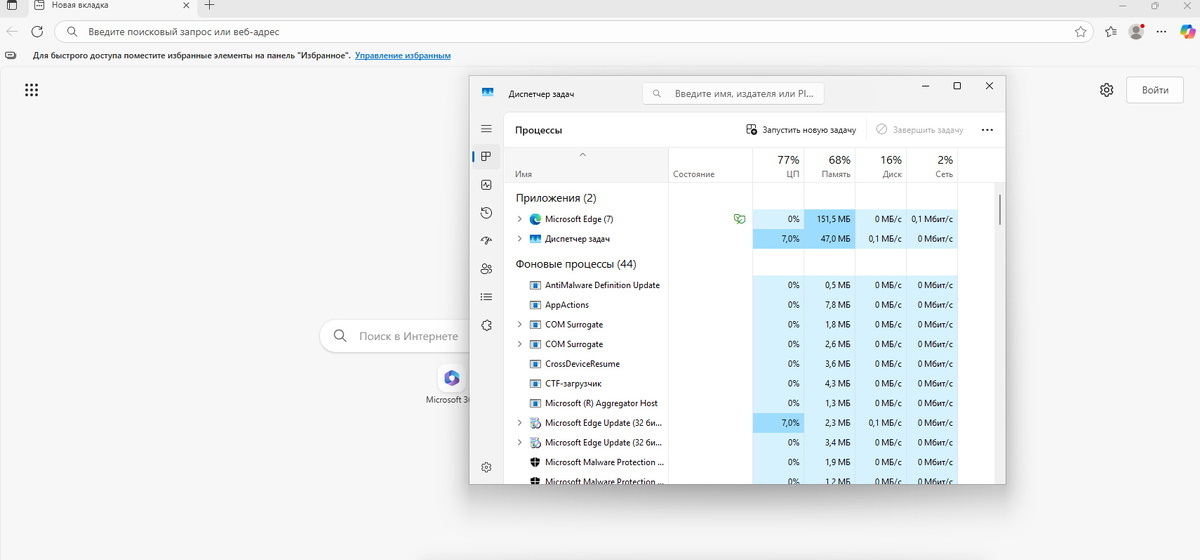The image size is (1200, 560).
Task: Sort processes by Сеть column
Action: coord(933,166)
